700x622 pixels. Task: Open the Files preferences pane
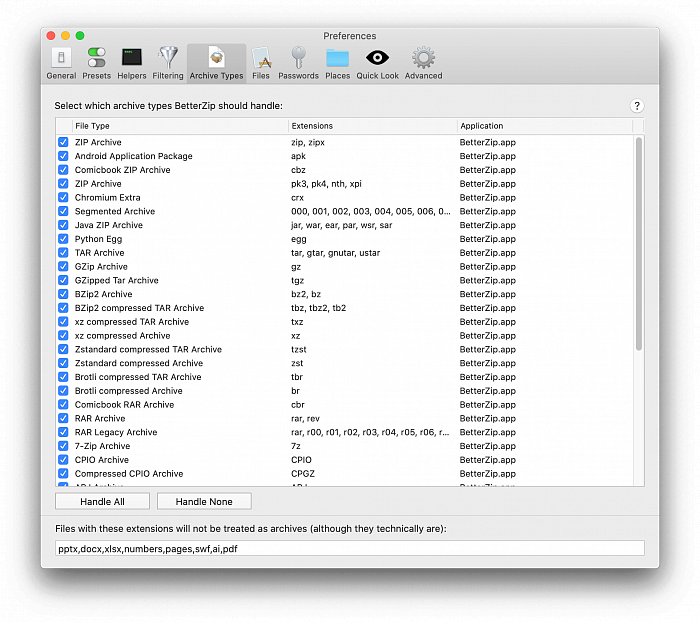pos(261,63)
